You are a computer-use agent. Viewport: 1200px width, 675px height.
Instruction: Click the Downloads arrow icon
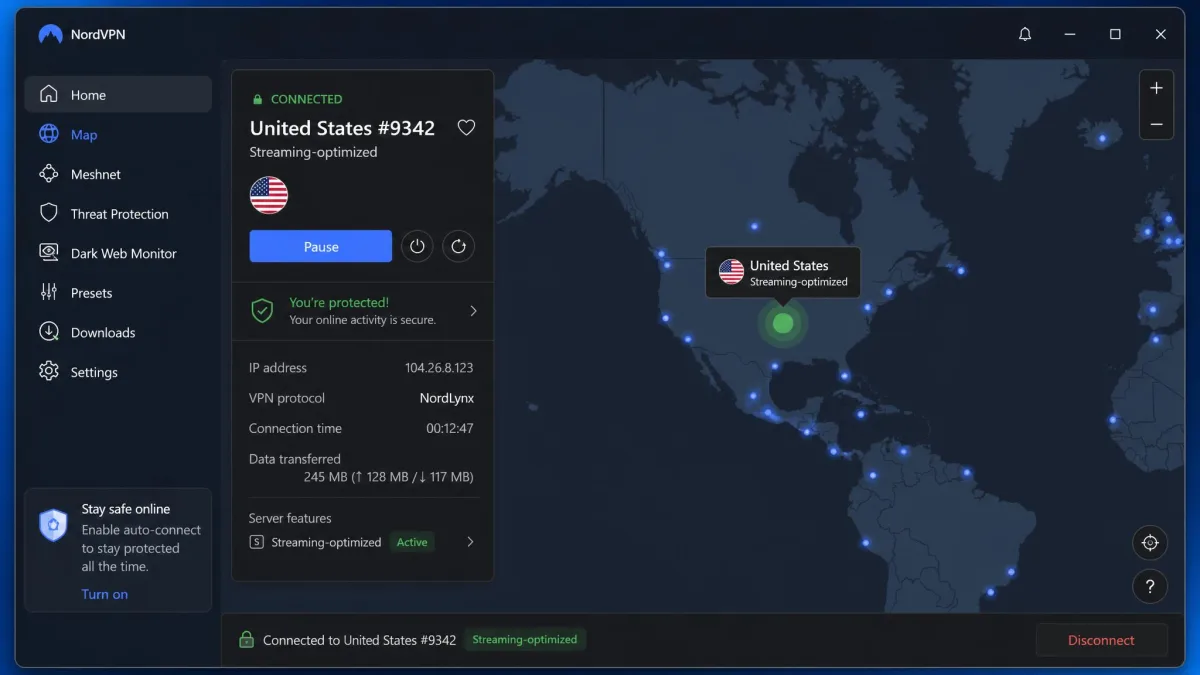coord(48,332)
